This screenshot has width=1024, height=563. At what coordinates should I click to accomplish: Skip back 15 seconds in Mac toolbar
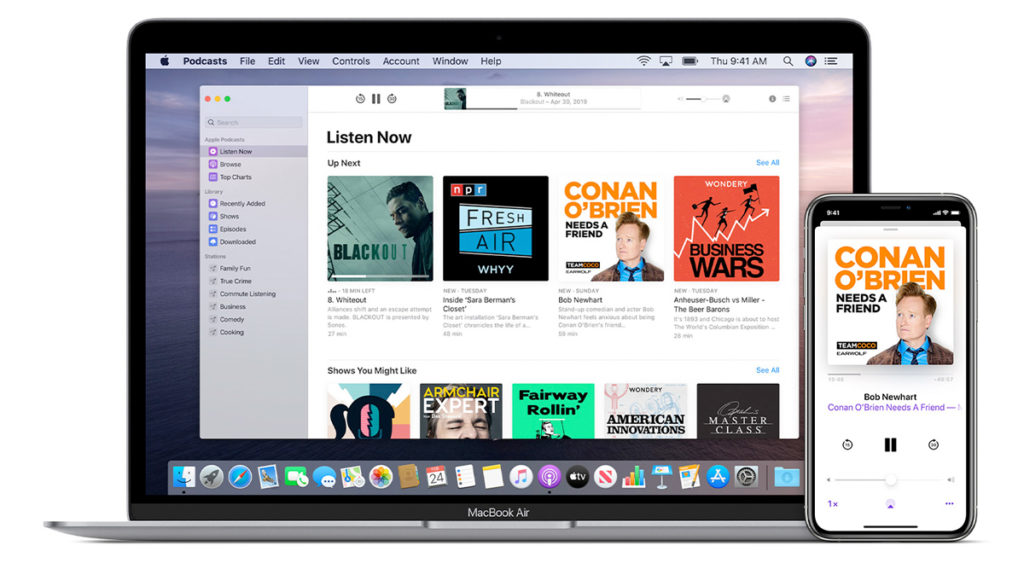click(360, 99)
